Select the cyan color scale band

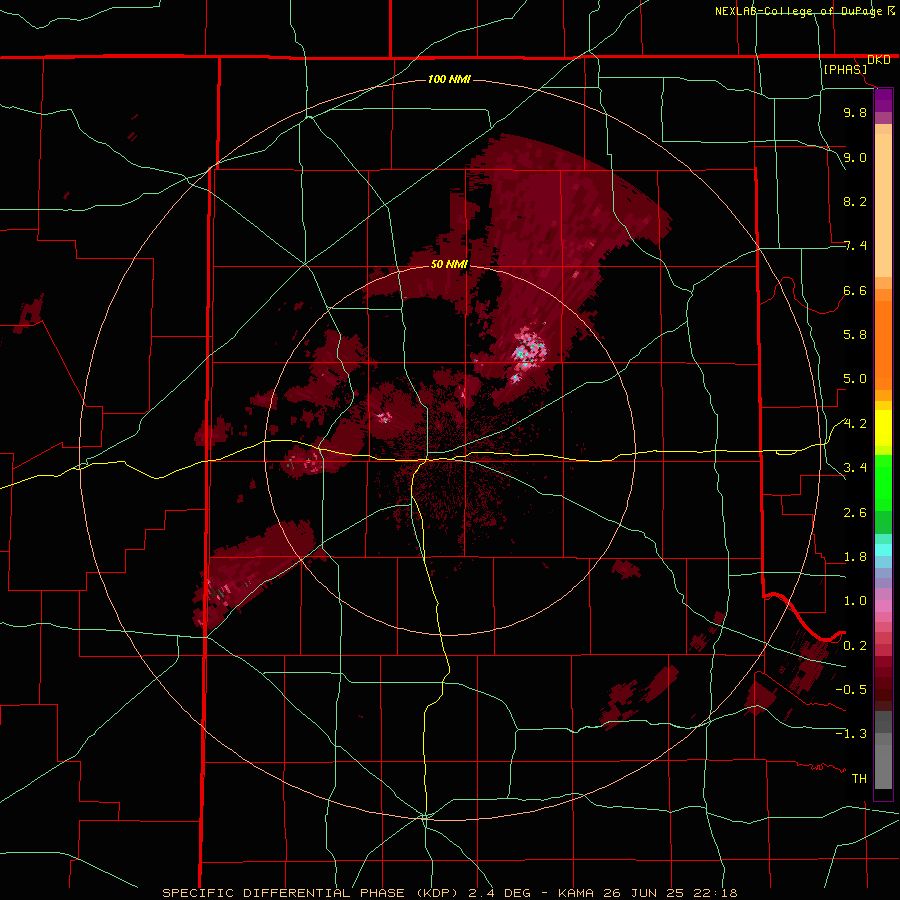point(883,550)
